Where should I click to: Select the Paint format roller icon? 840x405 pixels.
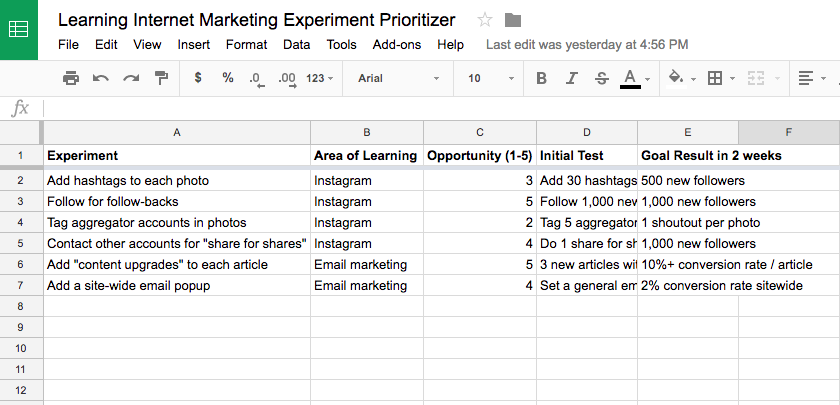click(x=161, y=78)
